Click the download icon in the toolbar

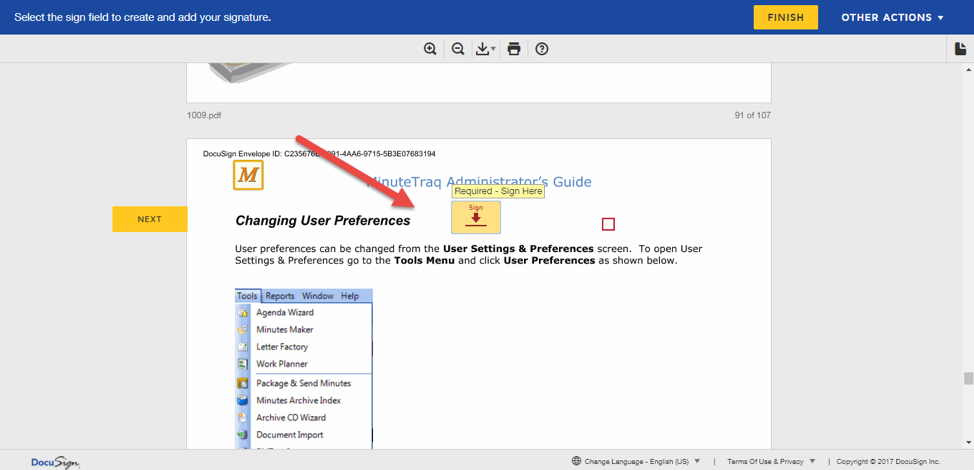point(485,49)
